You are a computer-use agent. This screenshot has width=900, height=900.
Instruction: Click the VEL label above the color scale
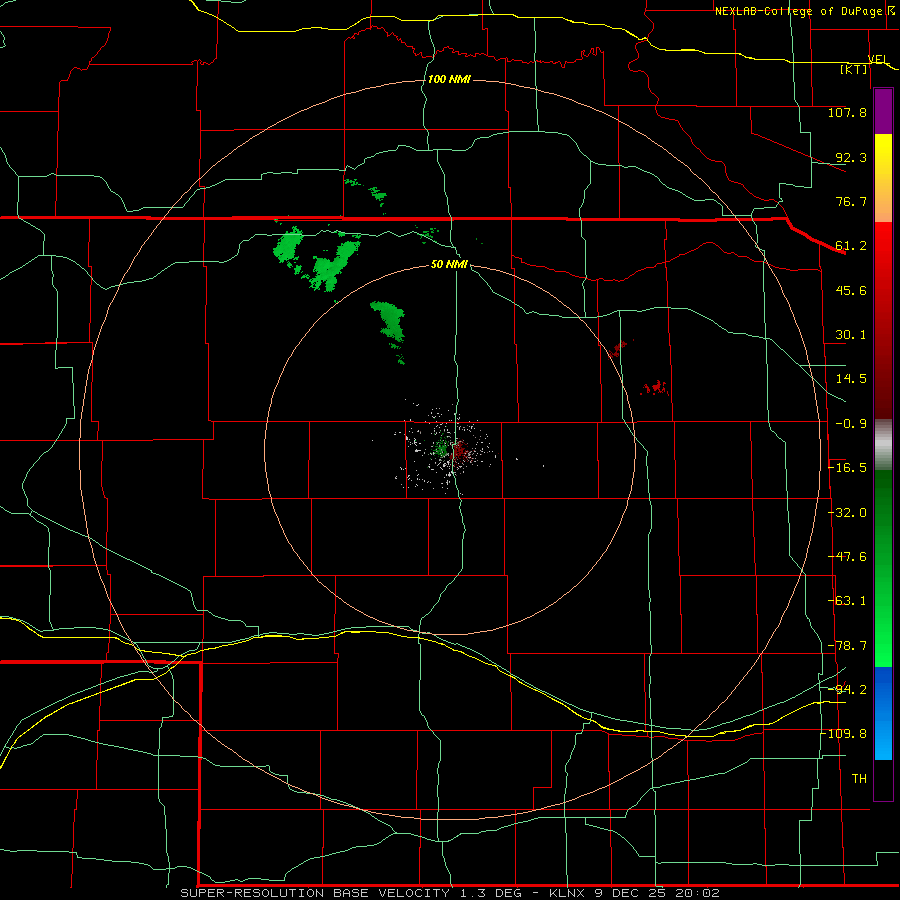pyautogui.click(x=878, y=59)
